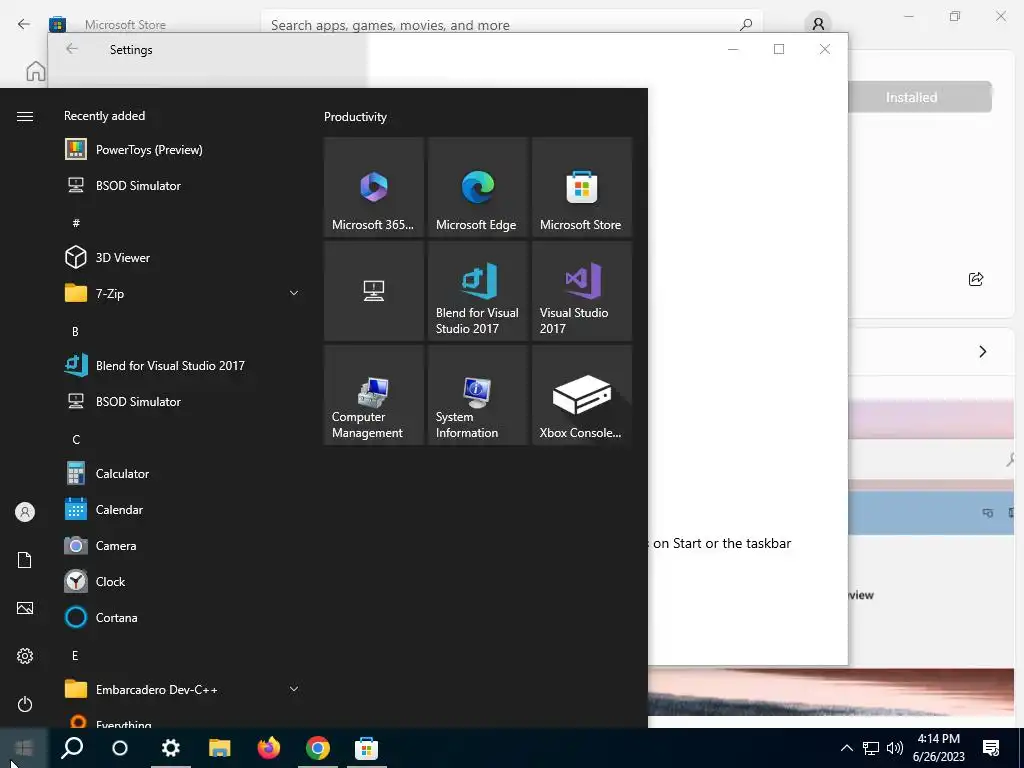Go back in the Settings window

[x=72, y=49]
